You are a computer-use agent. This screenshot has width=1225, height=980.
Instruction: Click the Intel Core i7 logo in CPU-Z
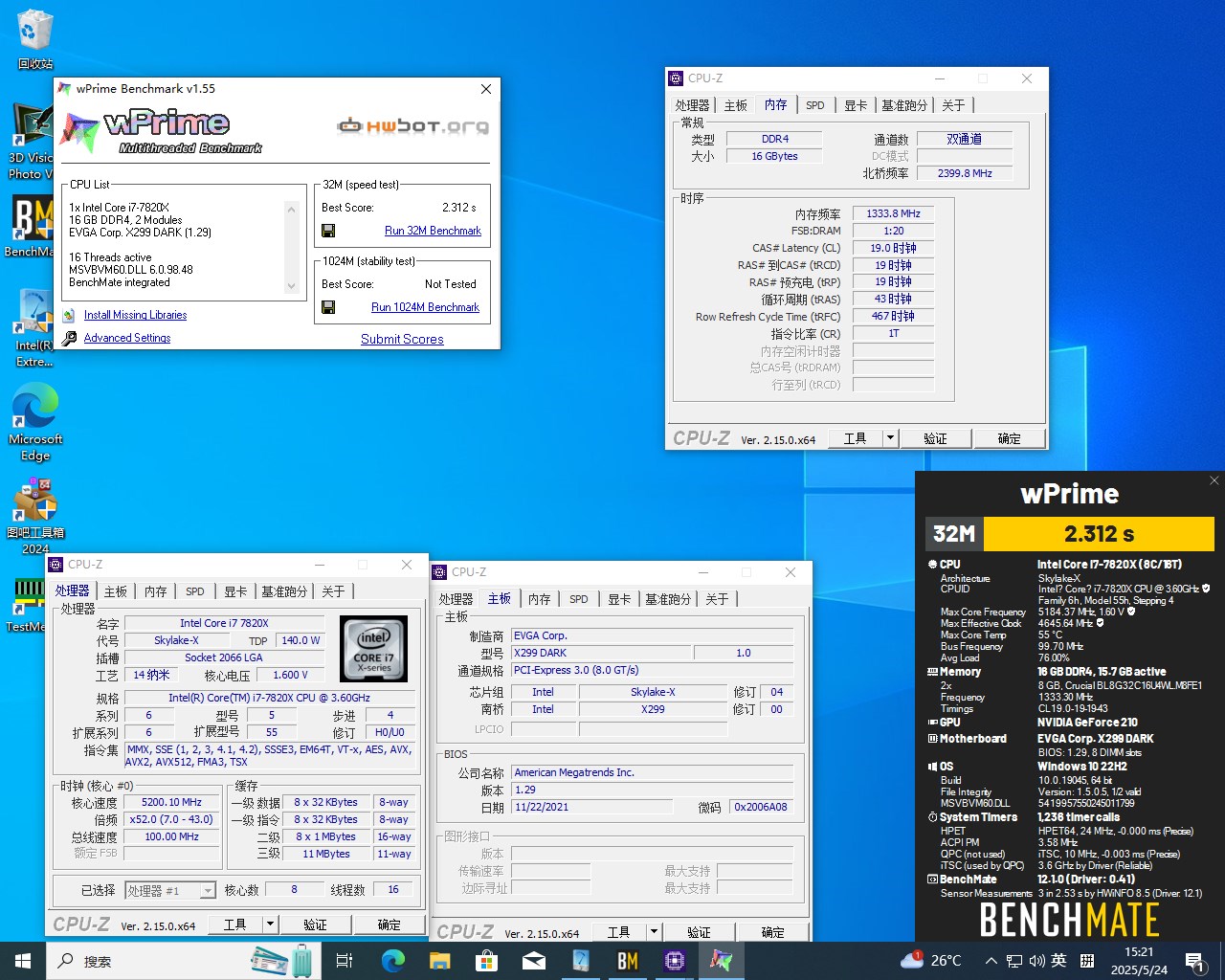(x=374, y=648)
